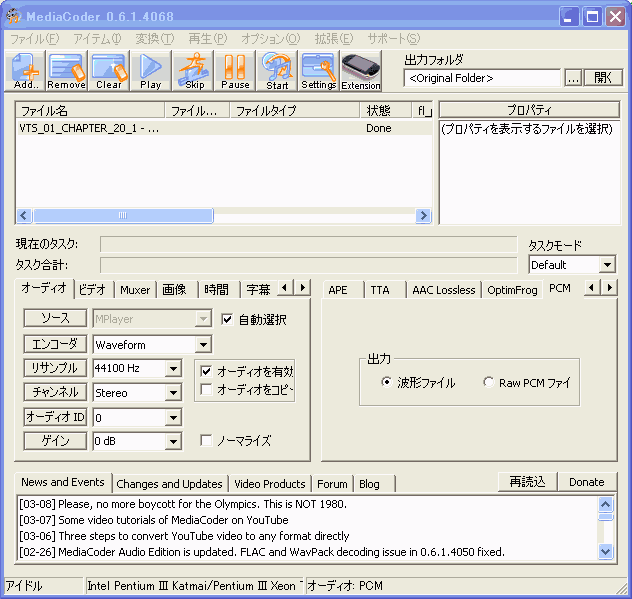
Task: Open the MPlayer source dropdown
Action: pos(204,319)
